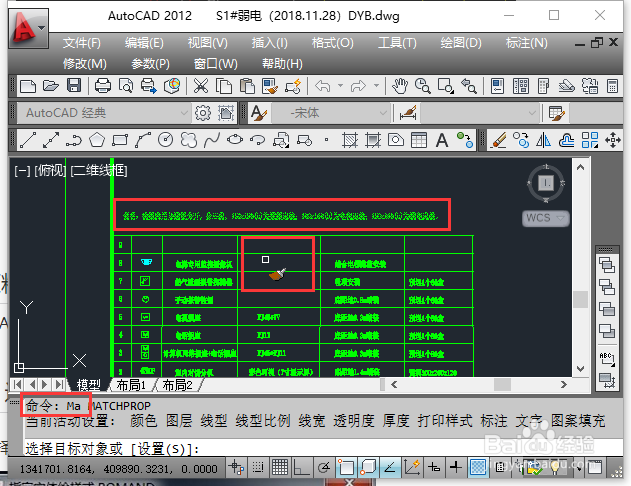Open the undo history dropdown arrow
Screen dimensions: 631x486
tap(340, 86)
